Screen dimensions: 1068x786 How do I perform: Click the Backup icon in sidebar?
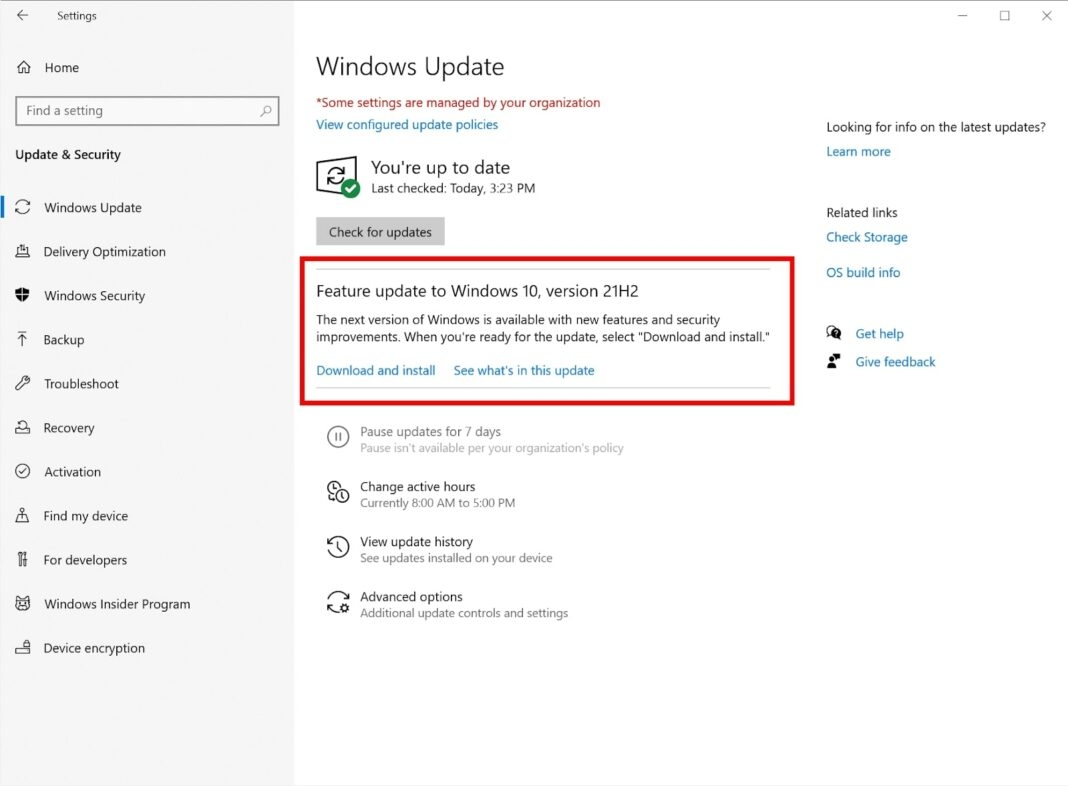23,339
